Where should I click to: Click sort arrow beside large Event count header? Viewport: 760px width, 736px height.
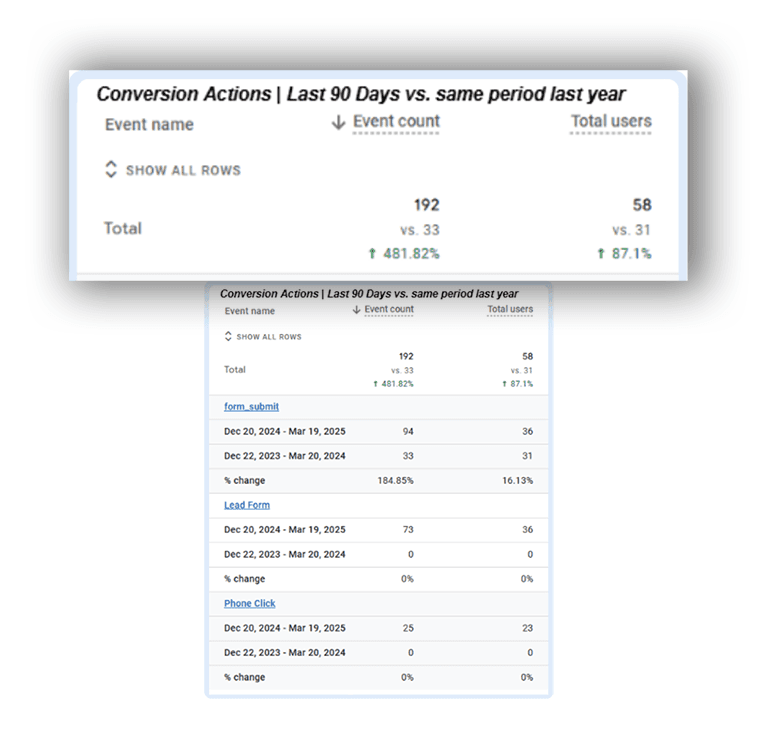[338, 123]
